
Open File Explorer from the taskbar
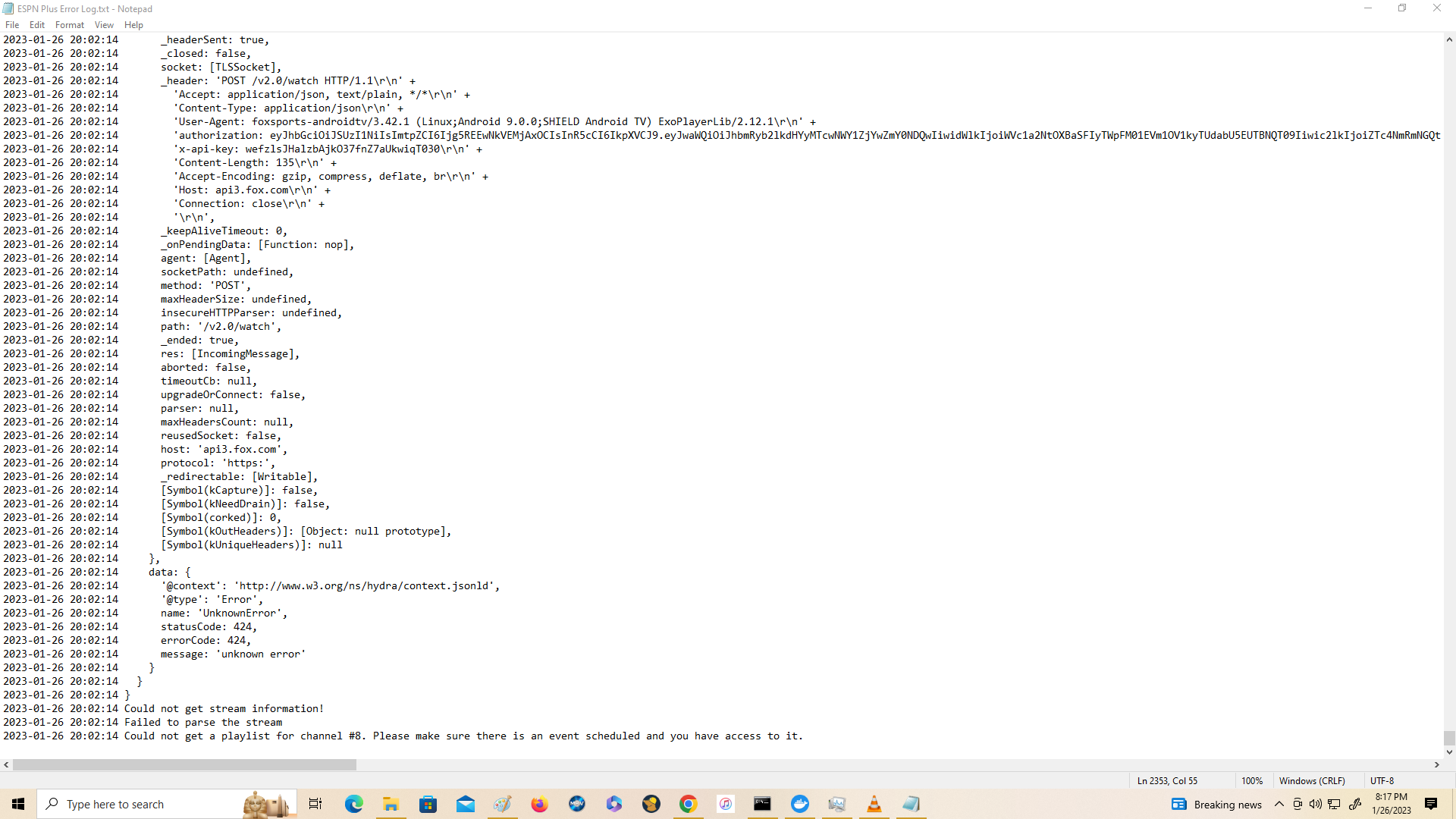click(391, 804)
